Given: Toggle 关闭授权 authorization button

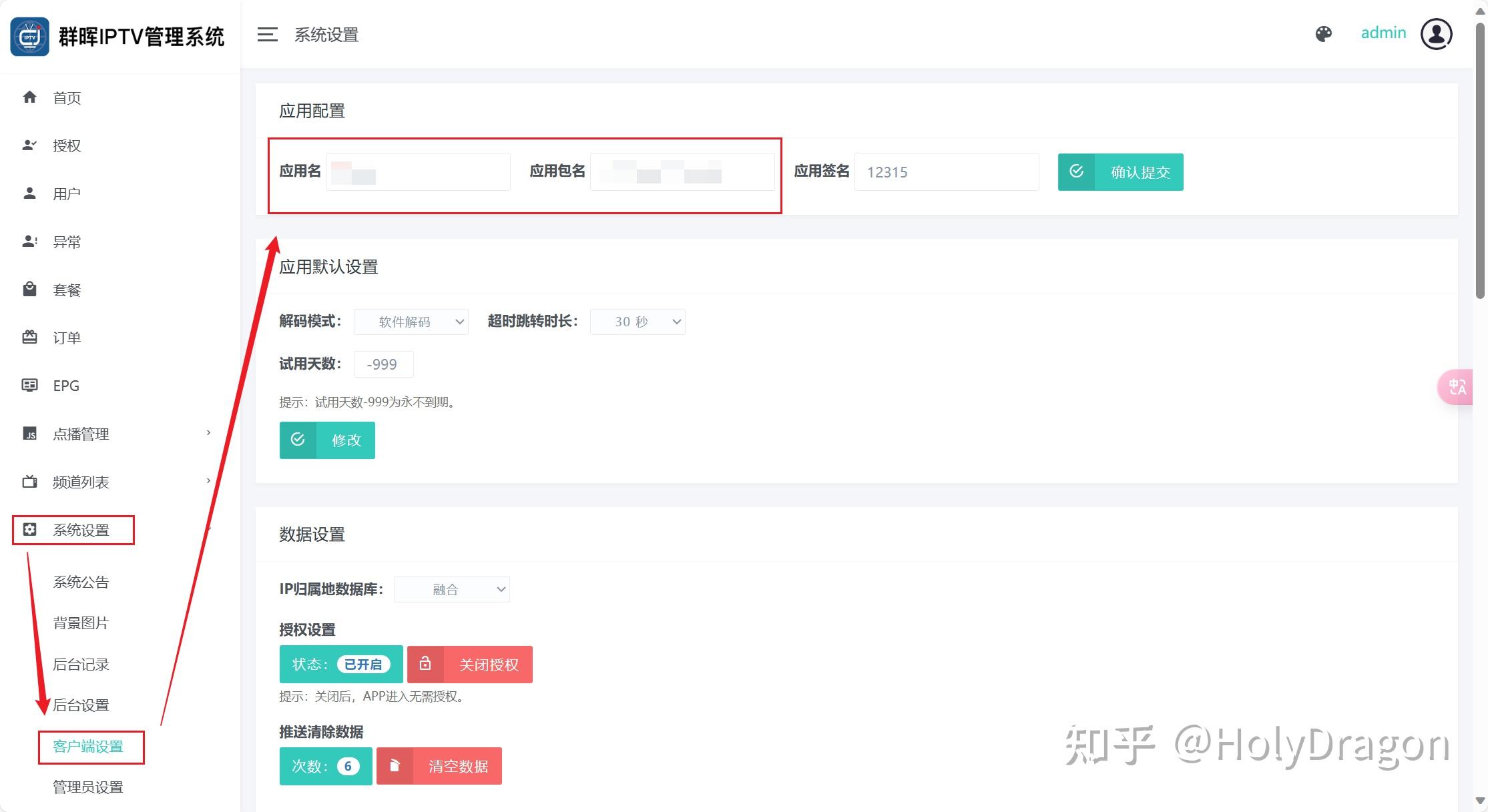Looking at the screenshot, I should coord(470,665).
